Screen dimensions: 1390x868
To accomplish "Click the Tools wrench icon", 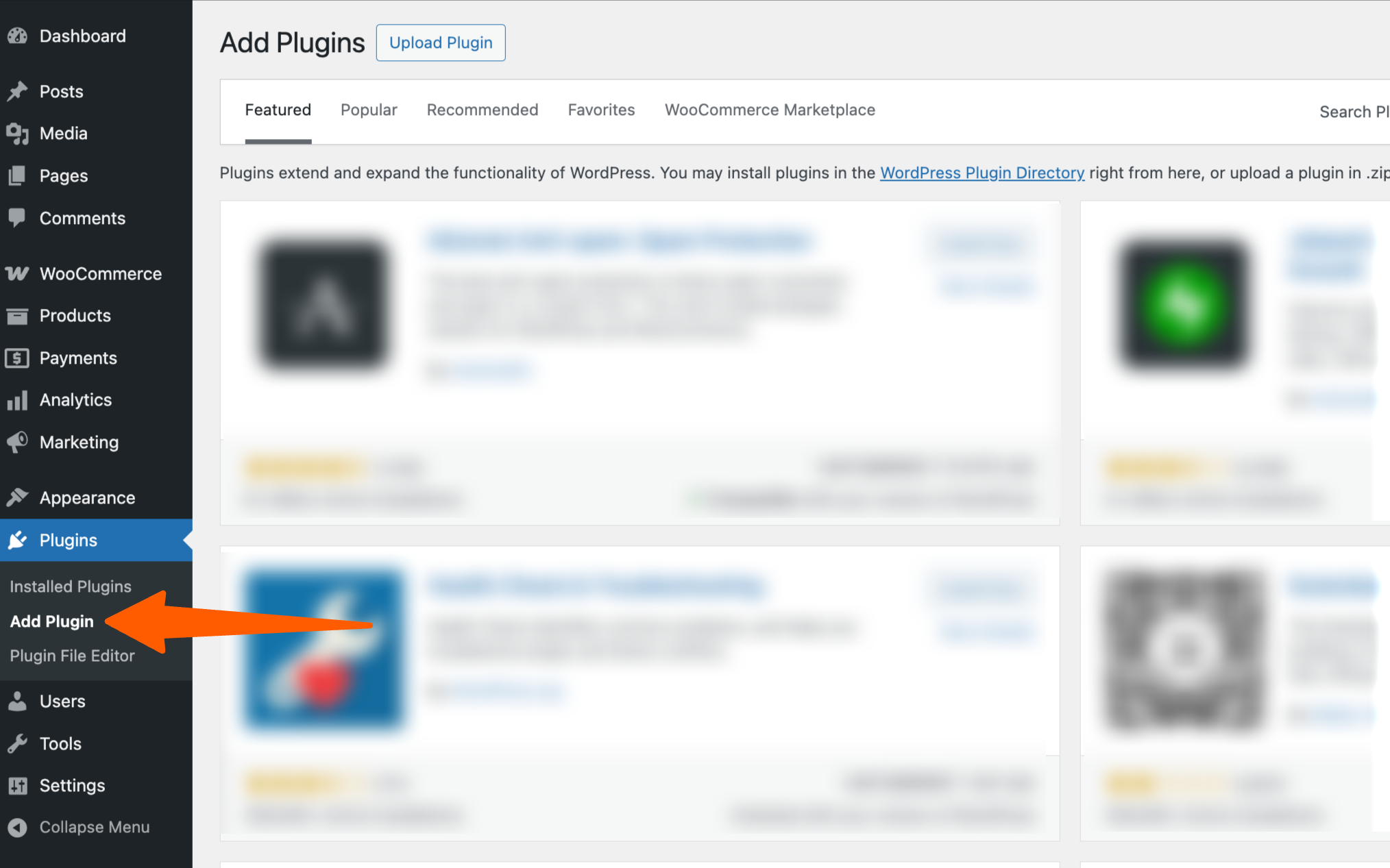I will [17, 743].
